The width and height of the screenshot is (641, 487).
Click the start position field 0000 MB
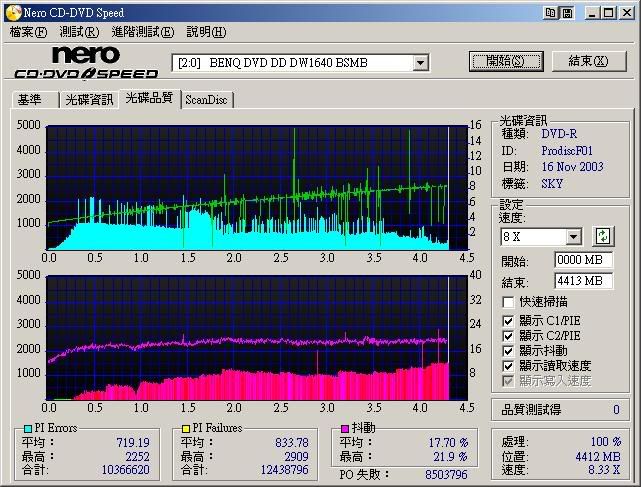coord(583,260)
